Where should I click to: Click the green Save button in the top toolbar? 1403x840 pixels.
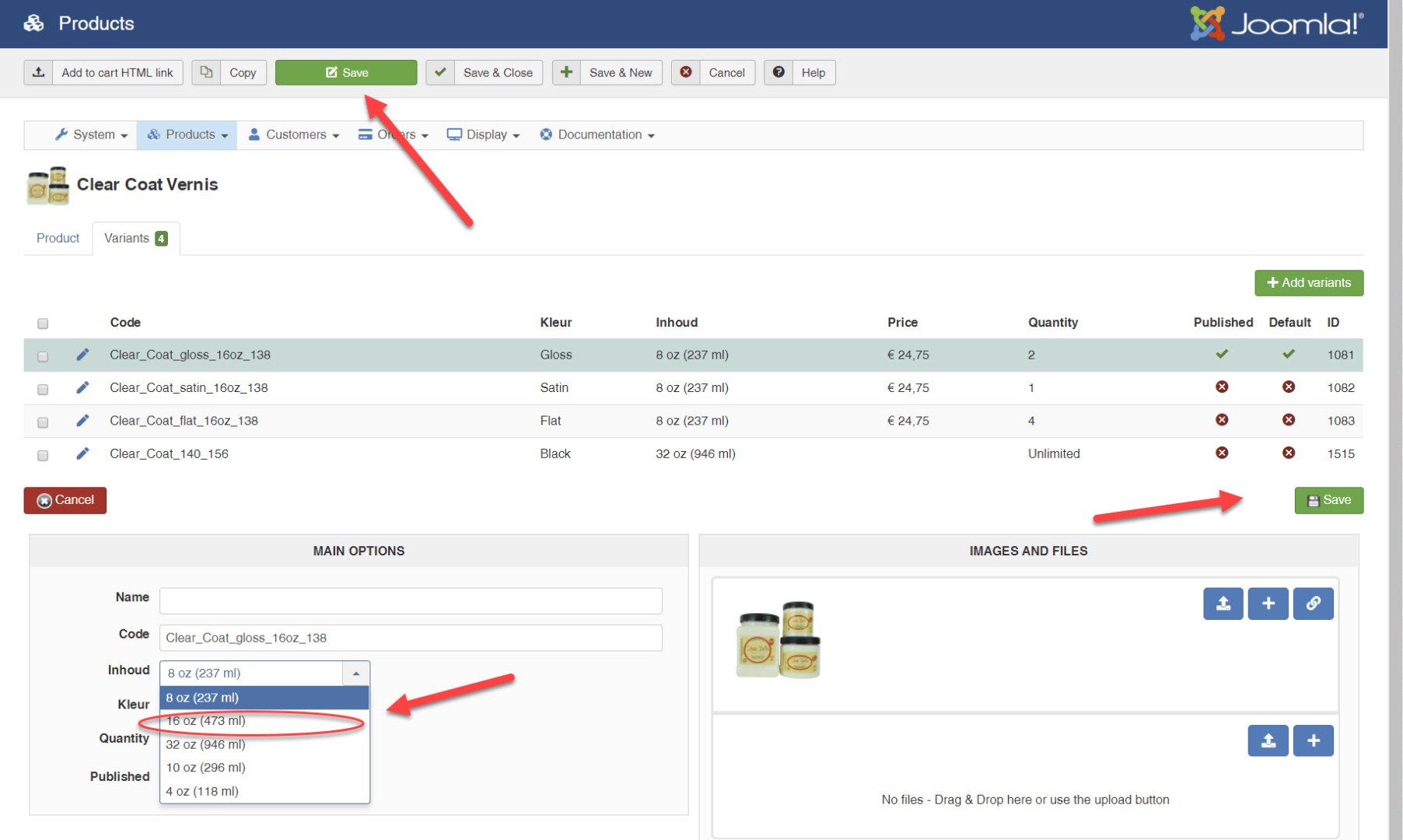(346, 72)
